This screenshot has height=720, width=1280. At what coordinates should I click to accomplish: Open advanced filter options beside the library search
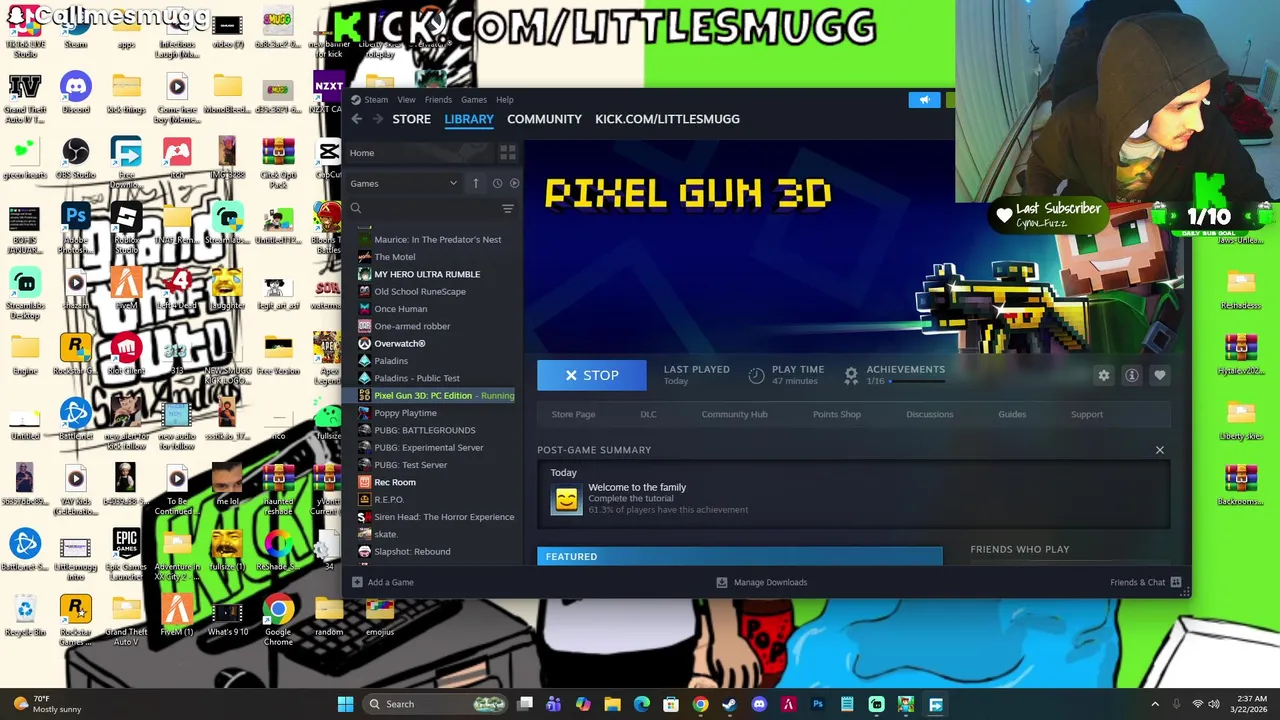tap(508, 208)
